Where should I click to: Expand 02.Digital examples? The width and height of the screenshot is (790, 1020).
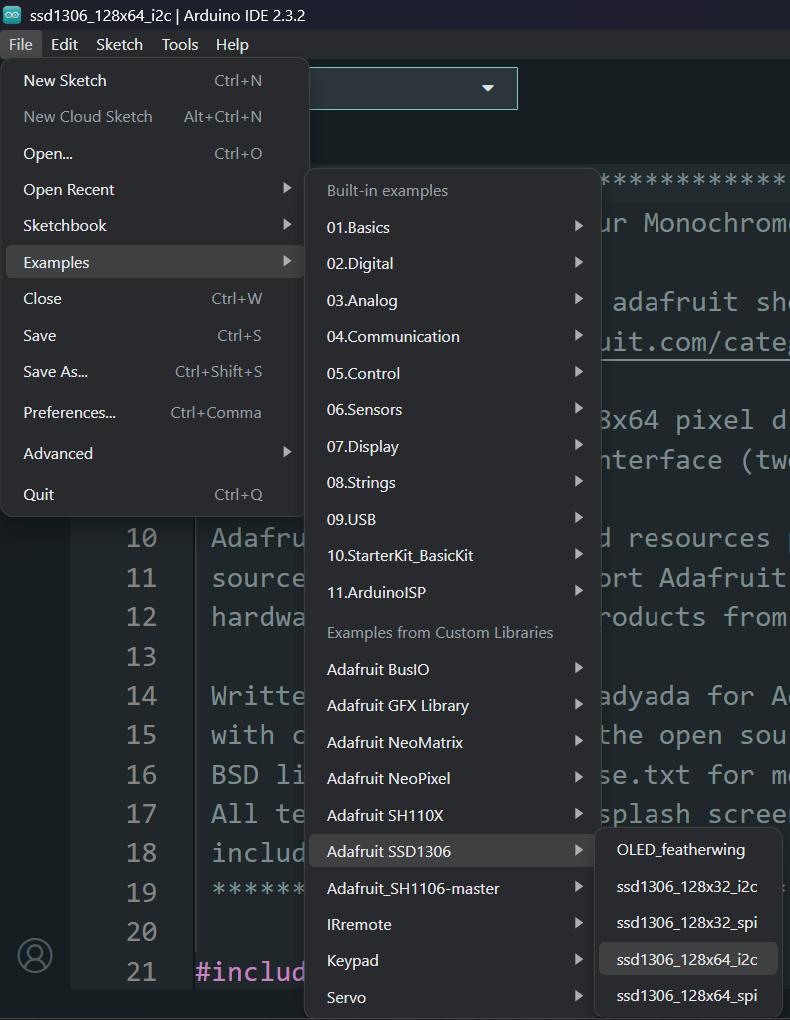click(453, 263)
